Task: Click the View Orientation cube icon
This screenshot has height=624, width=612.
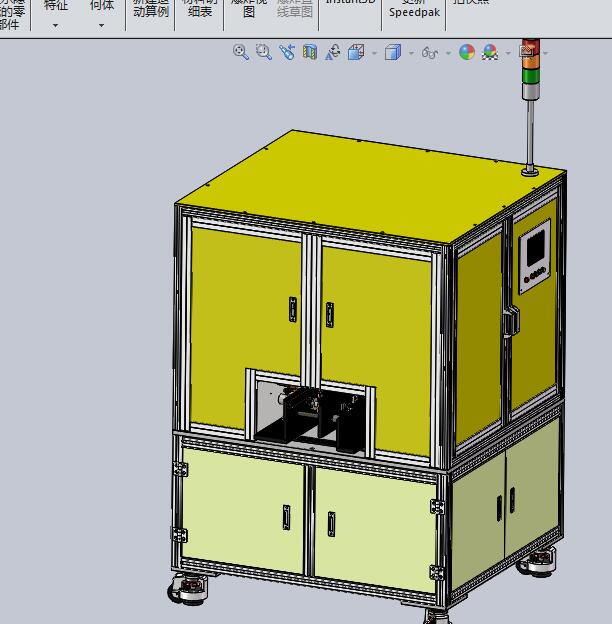Action: (x=356, y=52)
